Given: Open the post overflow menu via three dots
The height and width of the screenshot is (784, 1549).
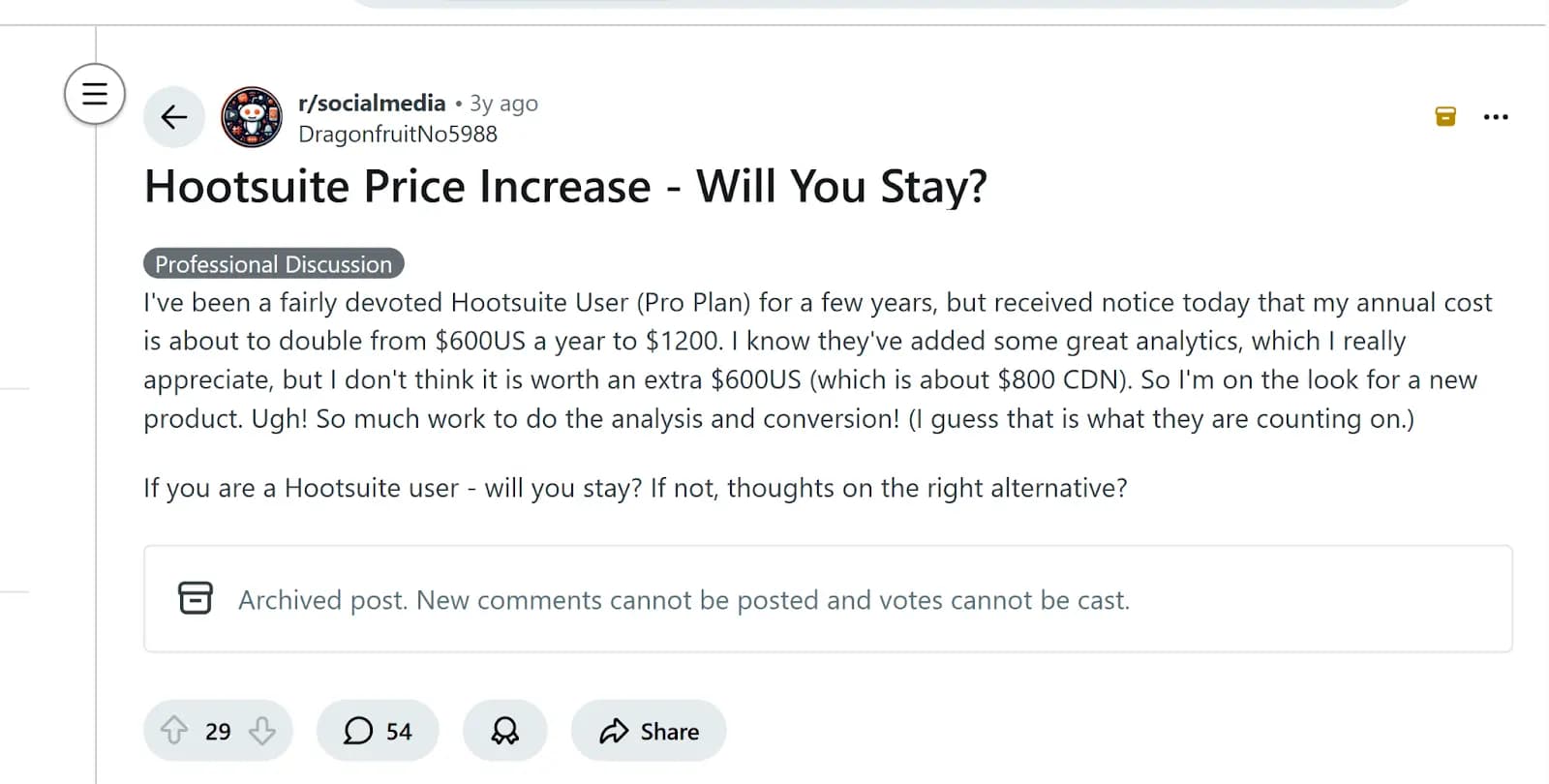Looking at the screenshot, I should (1497, 116).
